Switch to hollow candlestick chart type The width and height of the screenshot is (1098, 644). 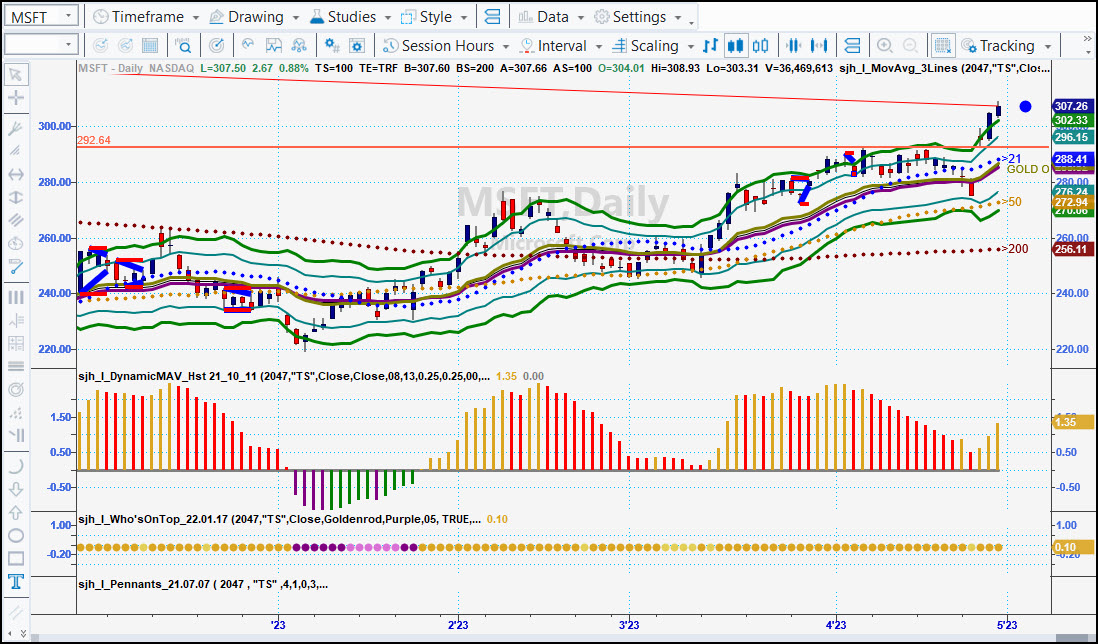point(760,46)
